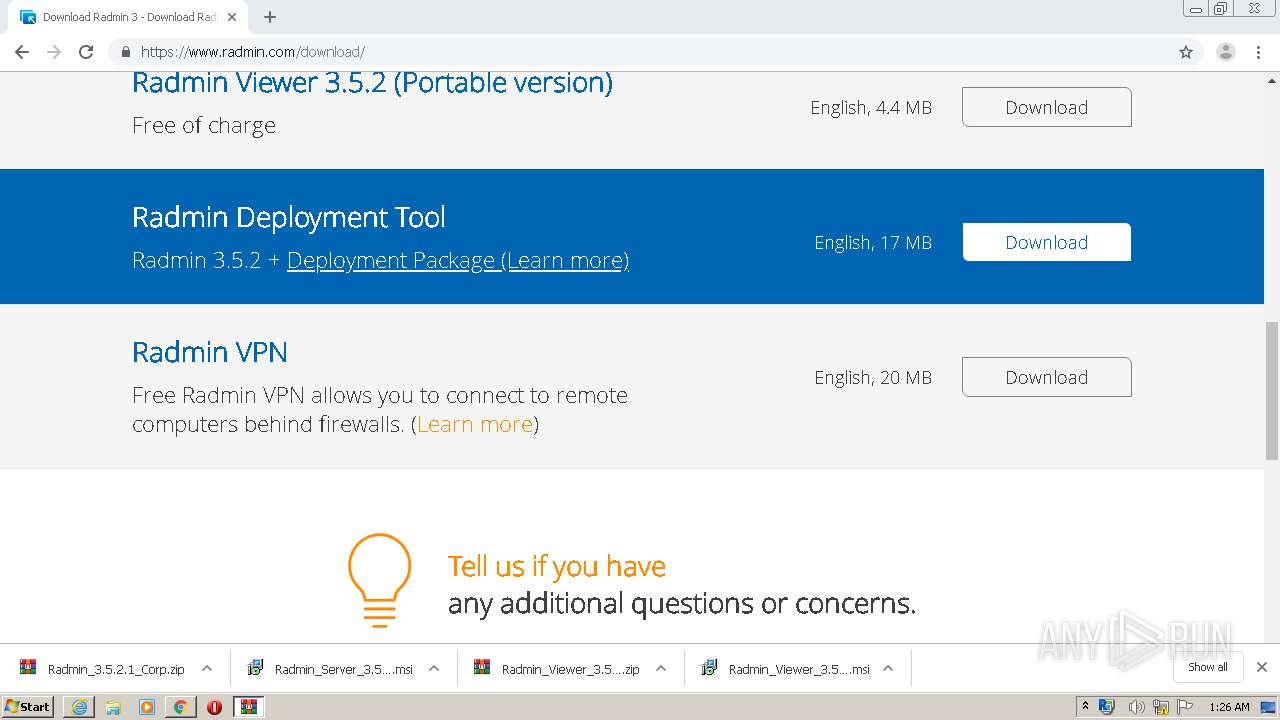The height and width of the screenshot is (720, 1280).
Task: Click the "Free of charge" text
Action: [204, 126]
